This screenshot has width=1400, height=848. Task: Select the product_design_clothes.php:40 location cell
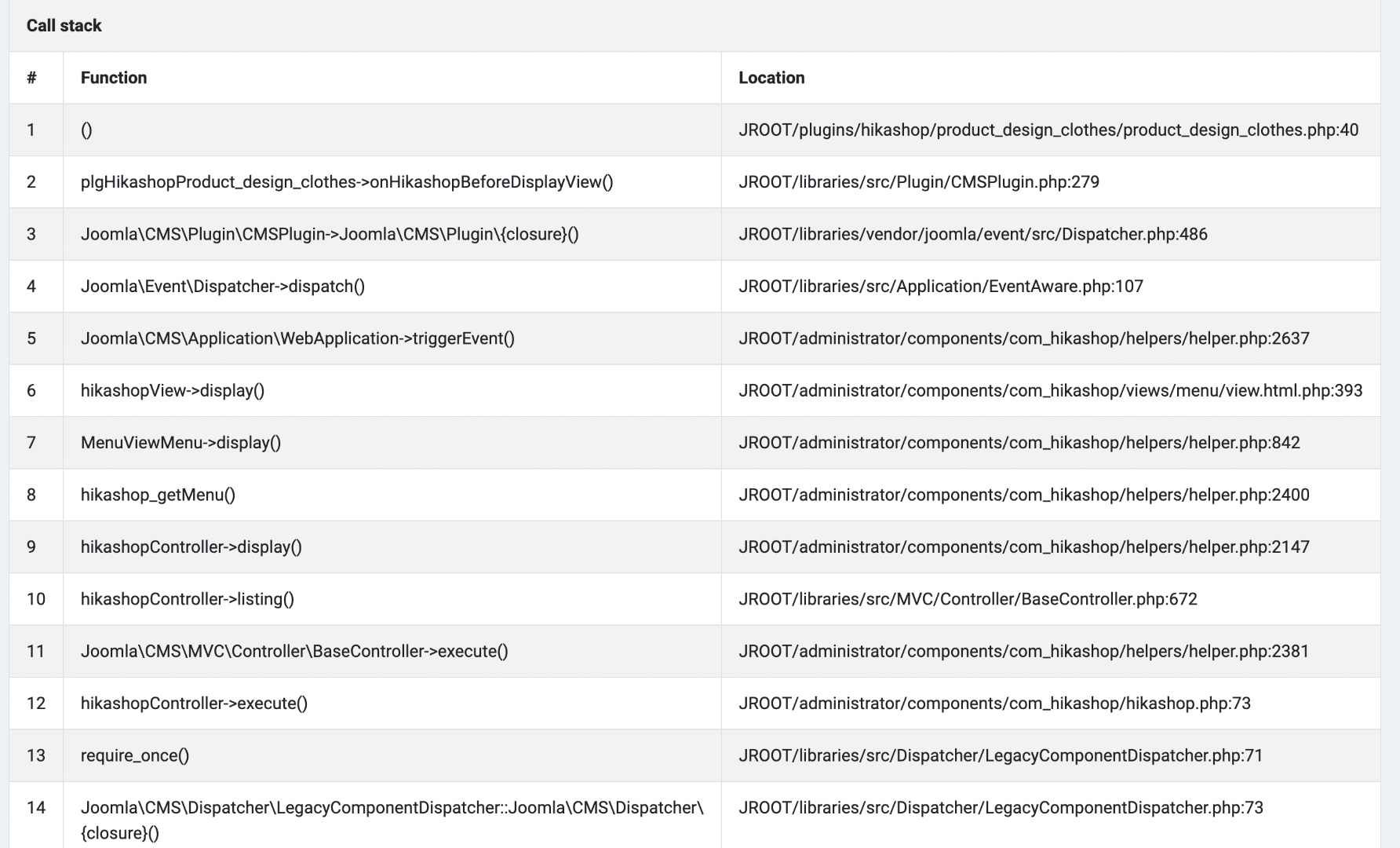tap(1048, 130)
